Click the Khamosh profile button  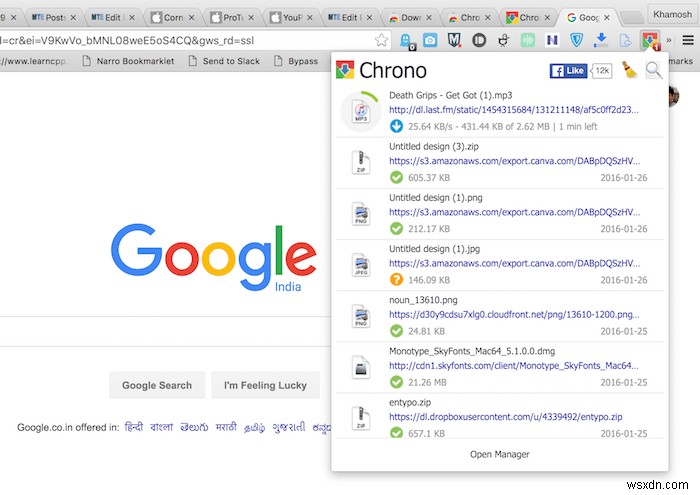pos(672,14)
